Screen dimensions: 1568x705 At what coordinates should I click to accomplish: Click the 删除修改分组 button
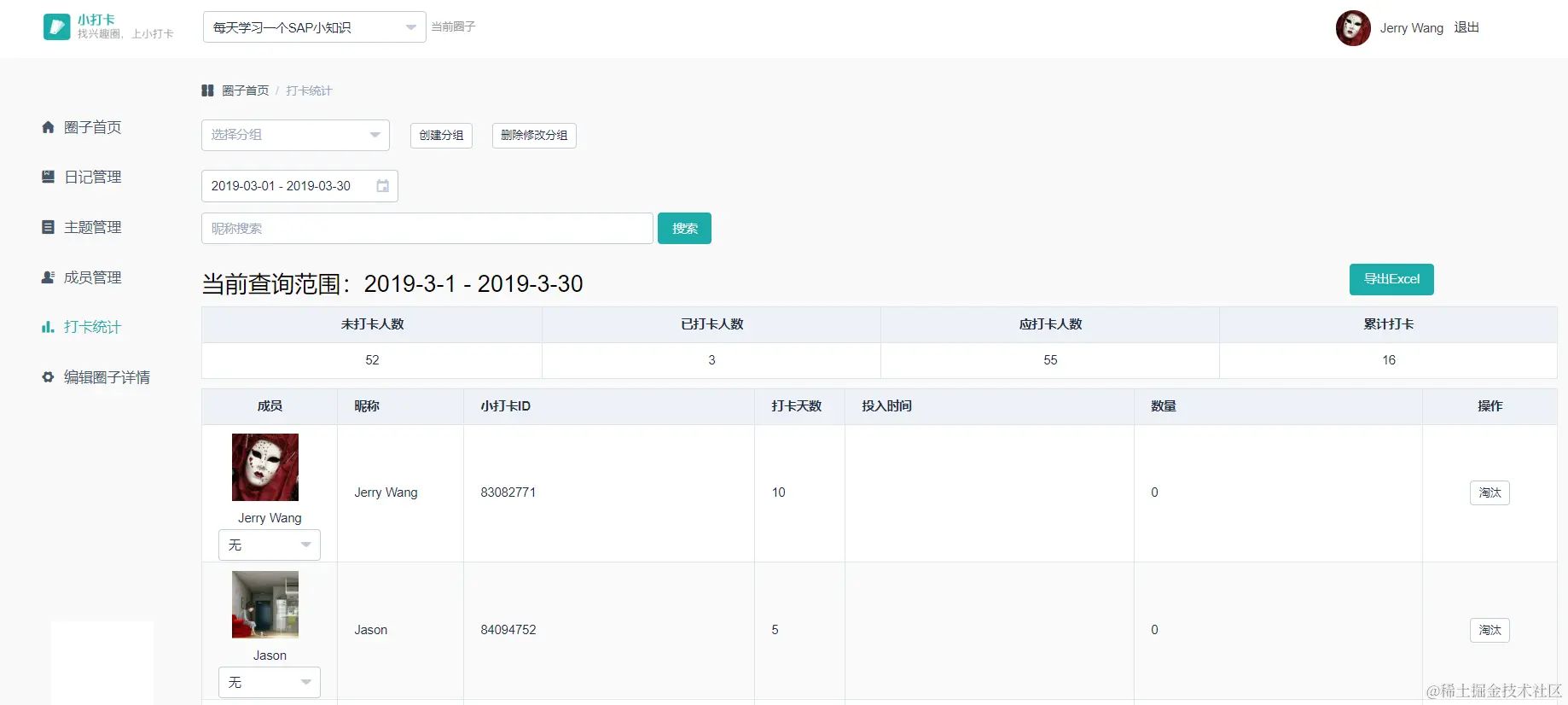coord(534,136)
